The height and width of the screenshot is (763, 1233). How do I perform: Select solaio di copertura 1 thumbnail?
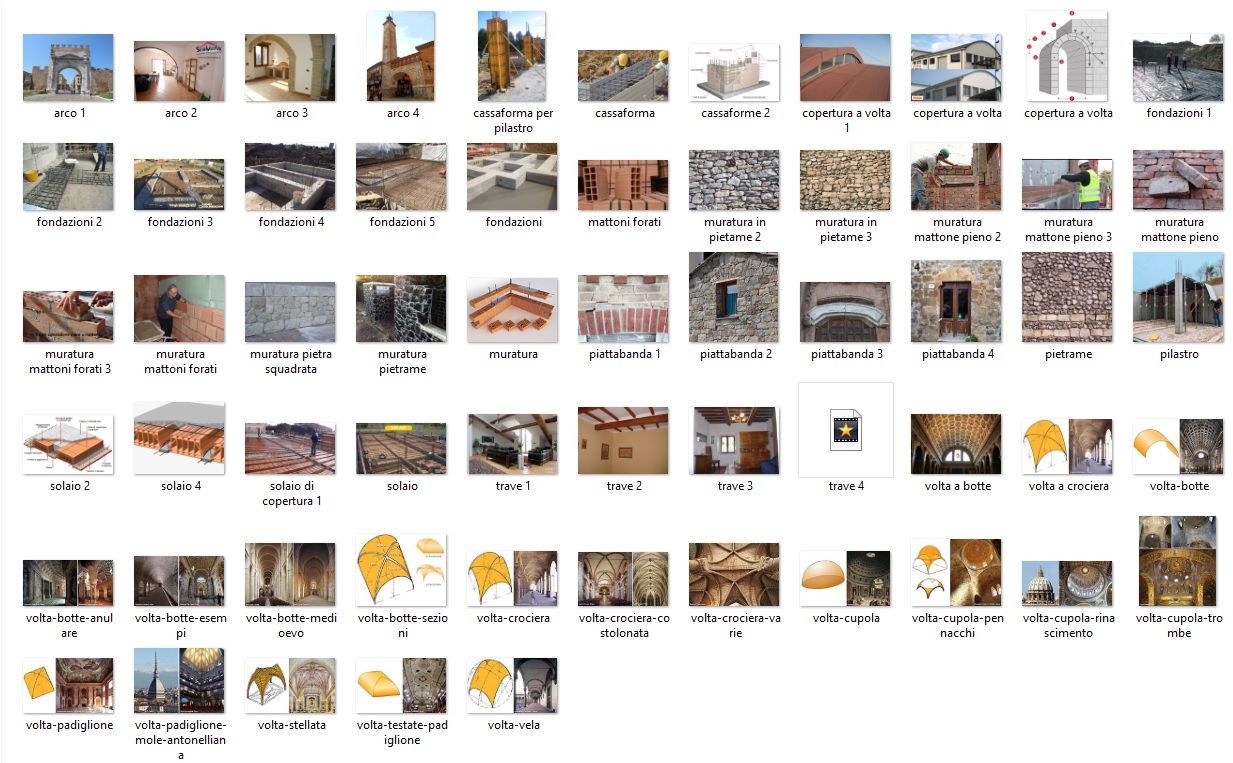pyautogui.click(x=290, y=449)
